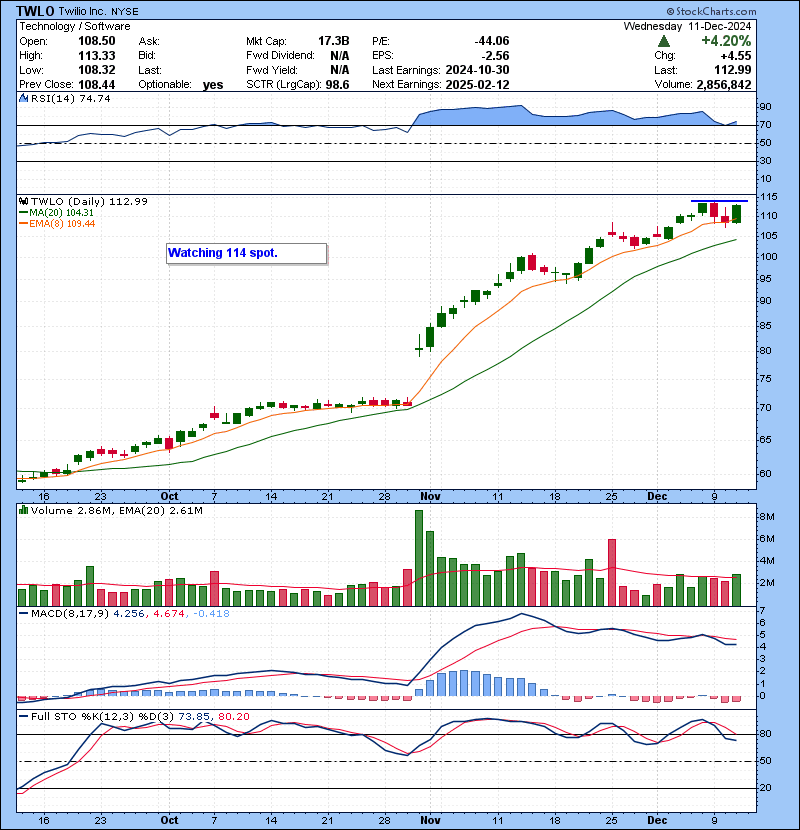Click the 'Oct' label on price chart axis
Screen dimensions: 800x830
tap(169, 497)
